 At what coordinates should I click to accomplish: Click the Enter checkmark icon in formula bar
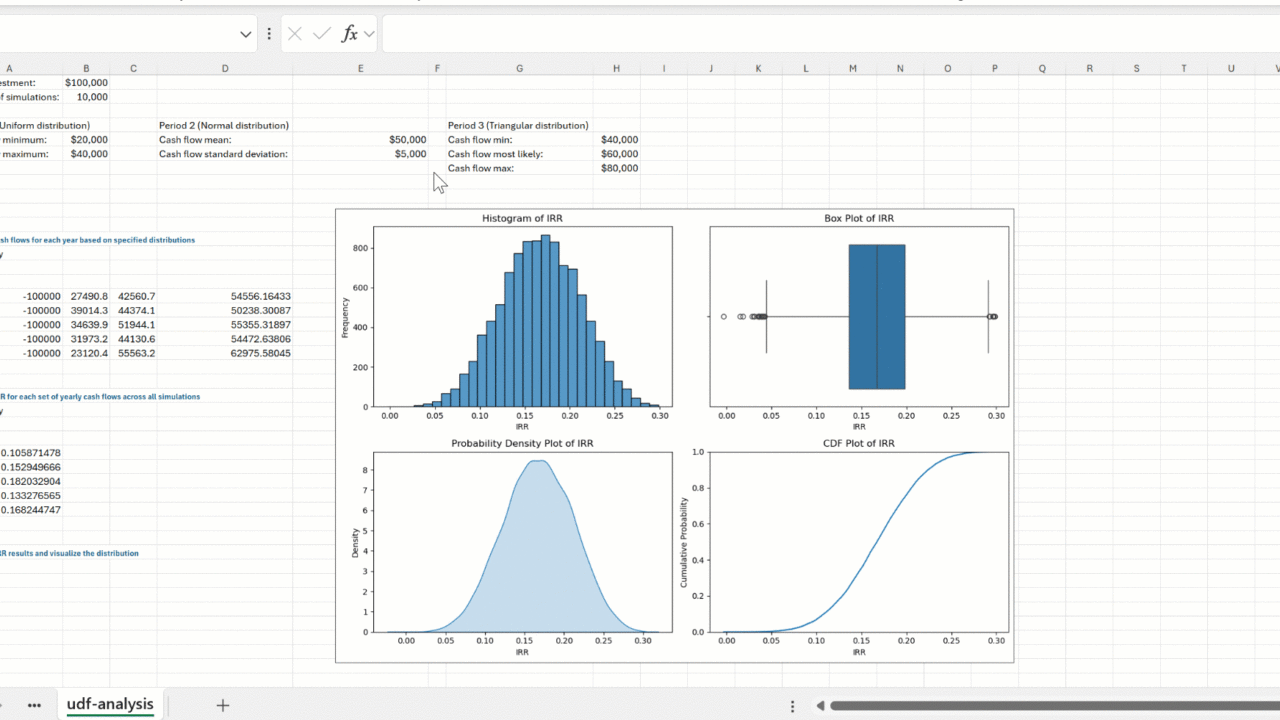point(321,34)
